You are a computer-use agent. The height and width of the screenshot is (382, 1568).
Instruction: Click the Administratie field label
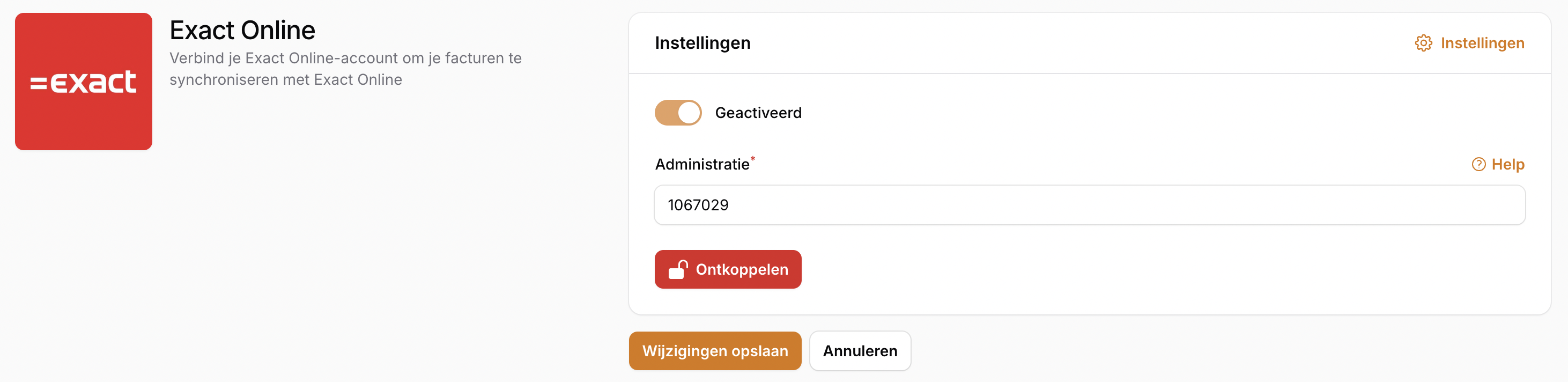[702, 165]
